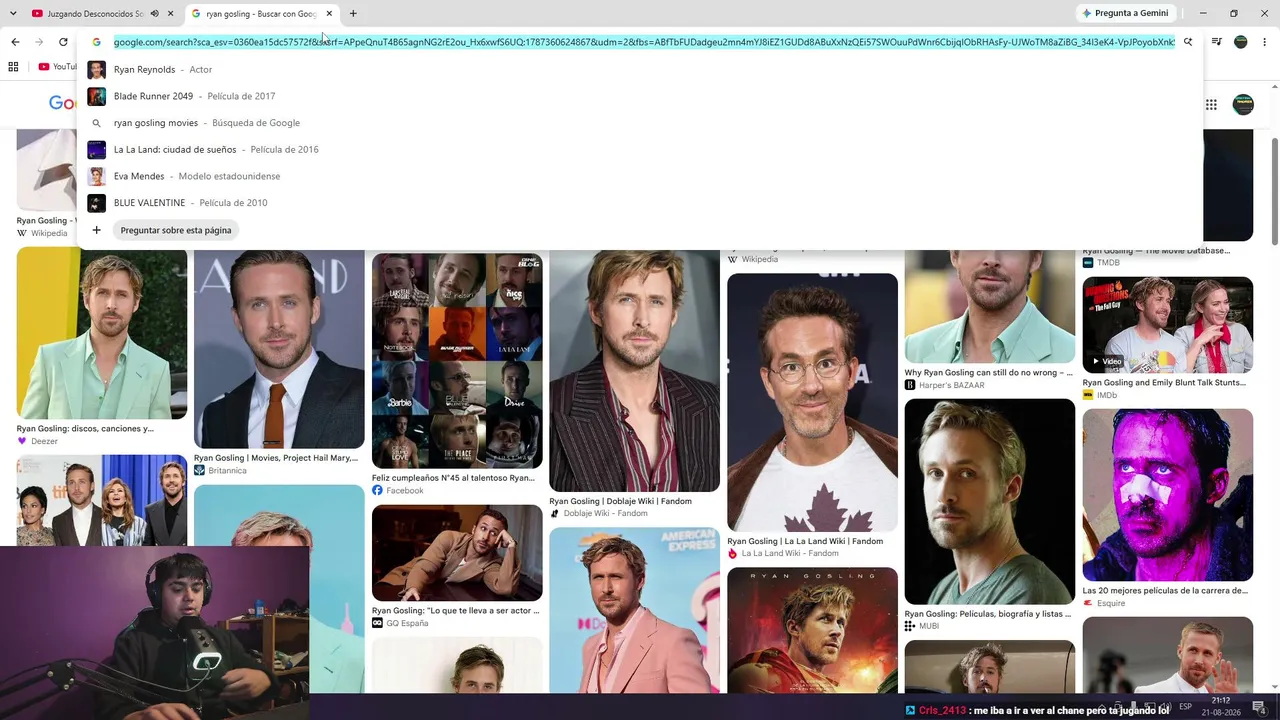Open 'Ryan Gosling: Lo que te lleva a ser actor' link
This screenshot has width=1280, height=720.
pyautogui.click(x=456, y=610)
